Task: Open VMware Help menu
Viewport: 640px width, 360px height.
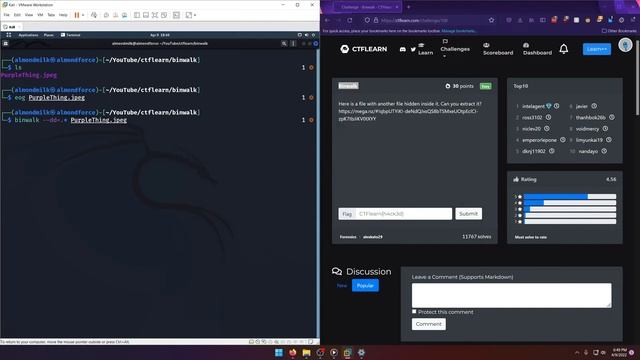Action: click(63, 15)
